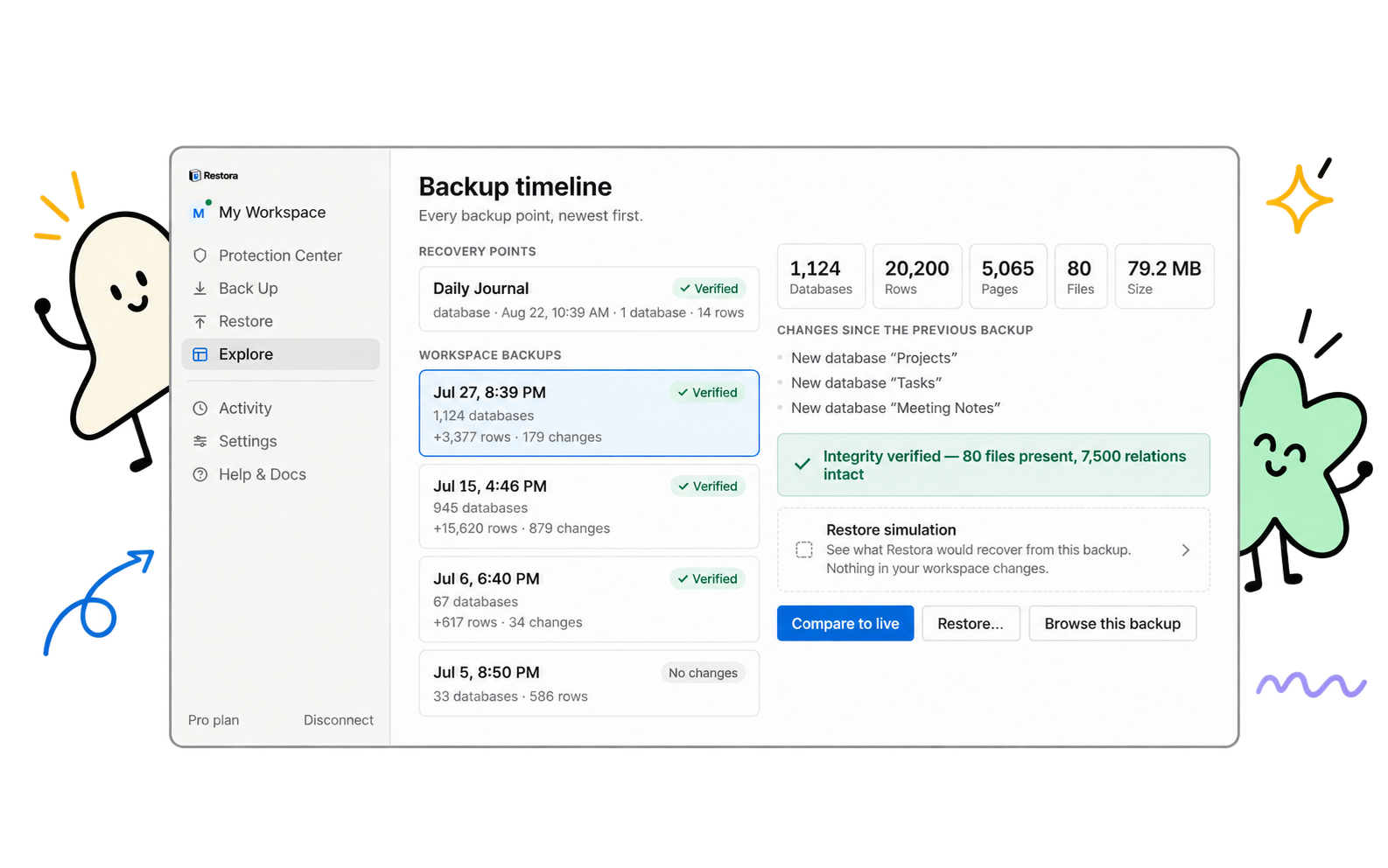Click the Restore simulation title
Viewport: 1388px width, 868px height.
click(891, 530)
